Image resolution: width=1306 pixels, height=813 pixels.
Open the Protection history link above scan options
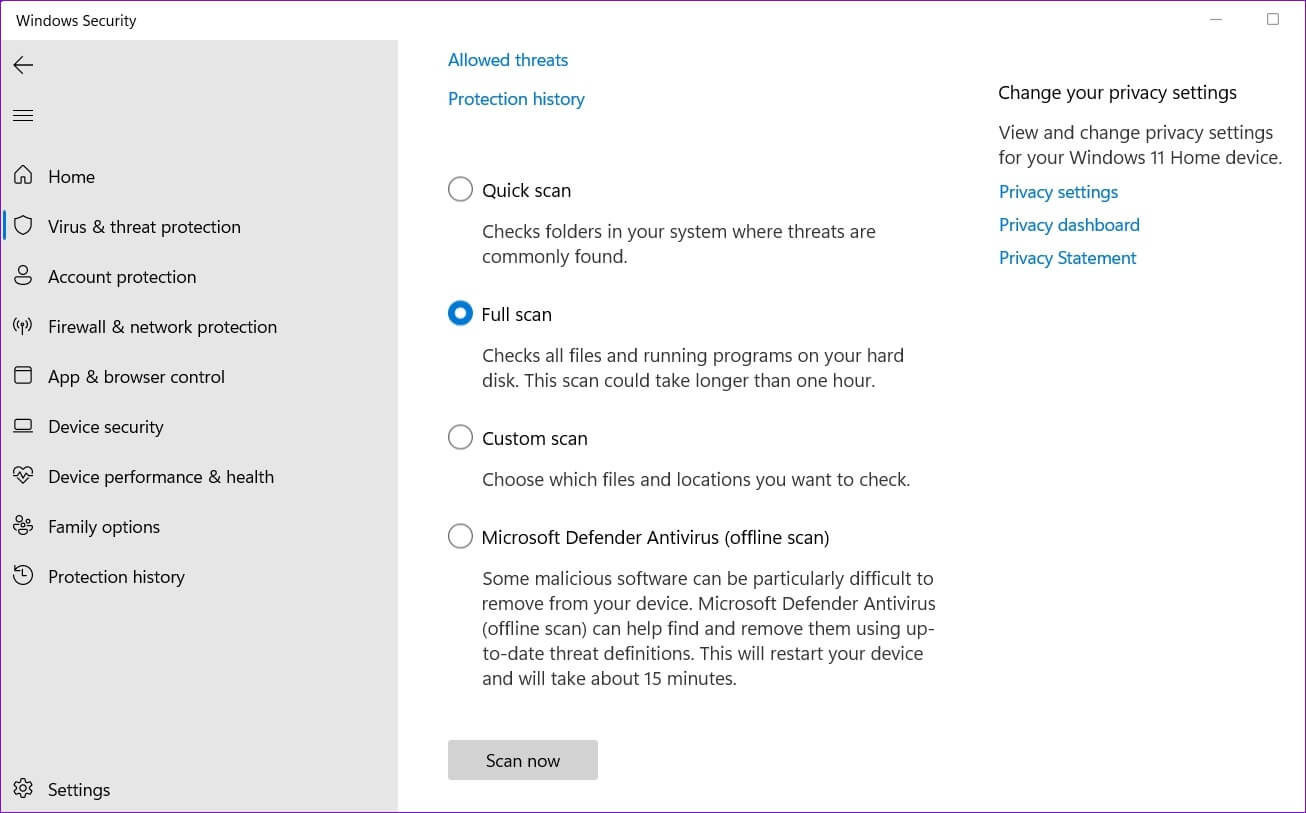pos(516,99)
